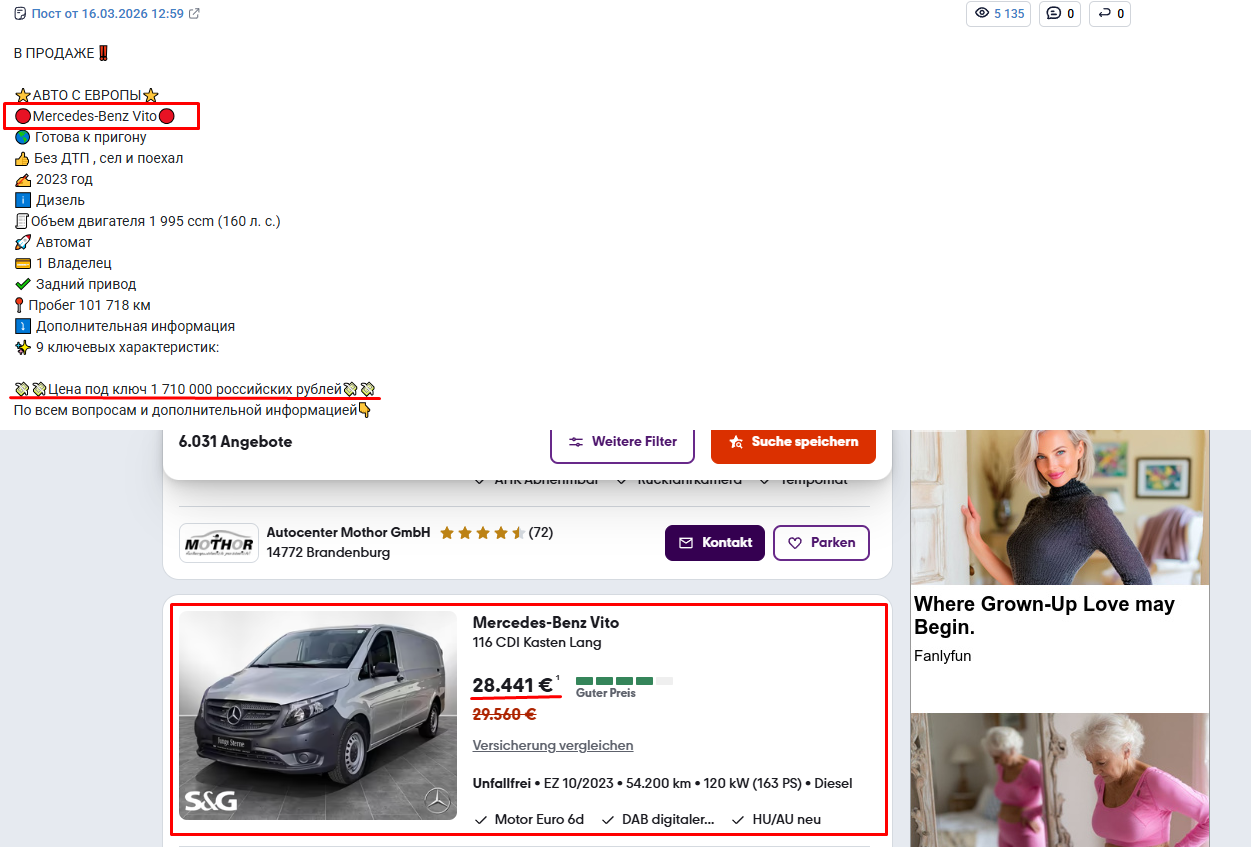Image resolution: width=1251 pixels, height=847 pixels.
Task: Click the 'АВТО С ЕВРОПЫ' heading line
Action: (87, 95)
